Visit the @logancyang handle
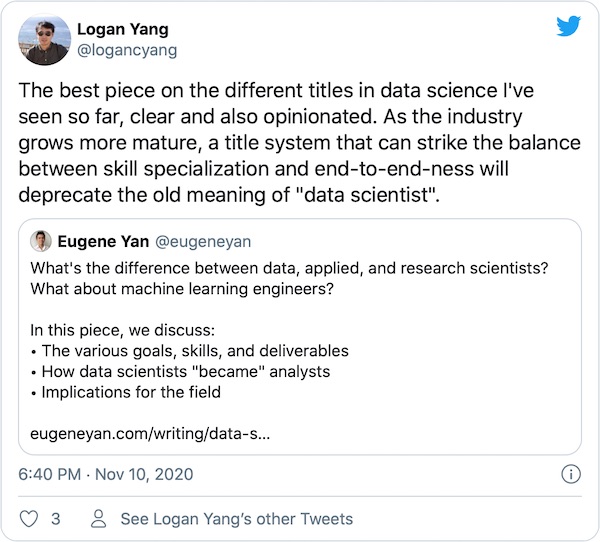Viewport: 600px width, 542px height. [125, 51]
